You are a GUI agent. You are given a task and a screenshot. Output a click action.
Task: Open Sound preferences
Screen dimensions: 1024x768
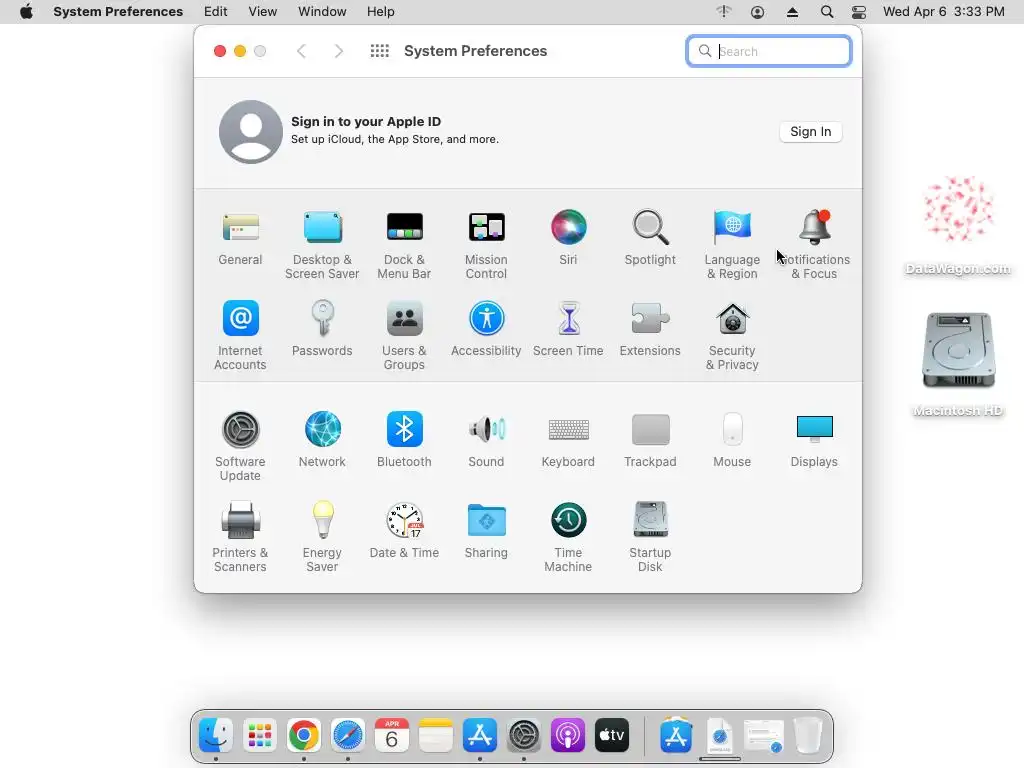click(x=486, y=440)
